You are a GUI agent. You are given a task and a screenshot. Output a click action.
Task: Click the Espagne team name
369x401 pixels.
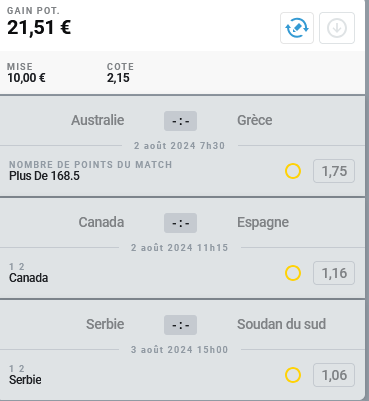(x=263, y=223)
